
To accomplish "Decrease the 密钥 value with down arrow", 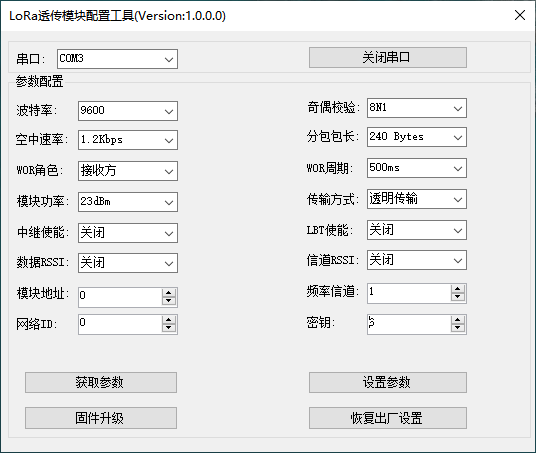I will (x=457, y=328).
